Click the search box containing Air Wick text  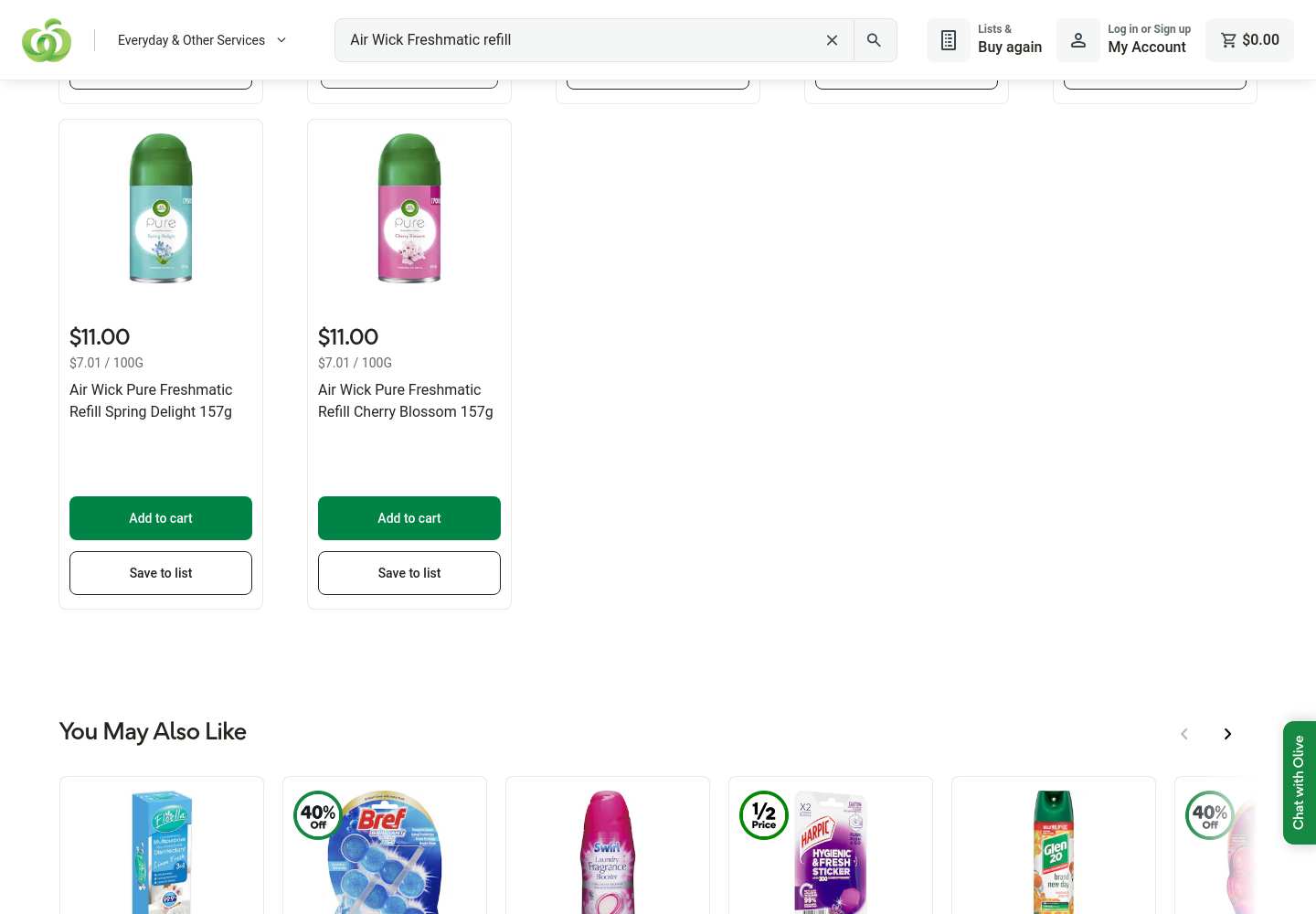coord(580,40)
